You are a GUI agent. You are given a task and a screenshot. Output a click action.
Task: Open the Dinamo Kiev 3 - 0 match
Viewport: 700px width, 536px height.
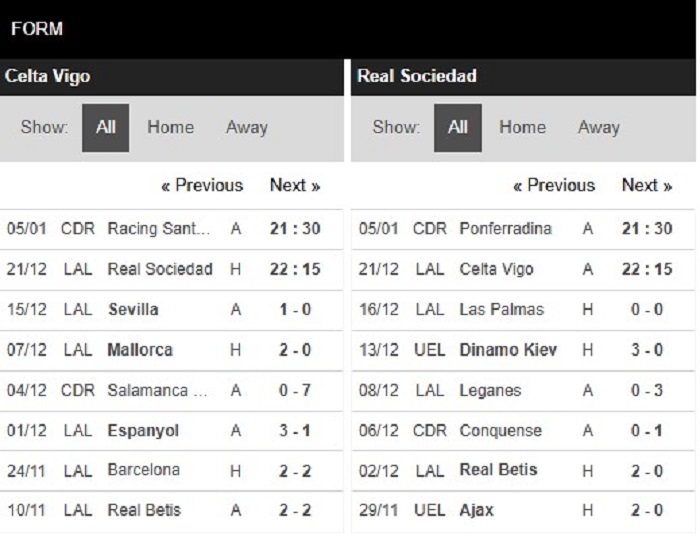523,350
